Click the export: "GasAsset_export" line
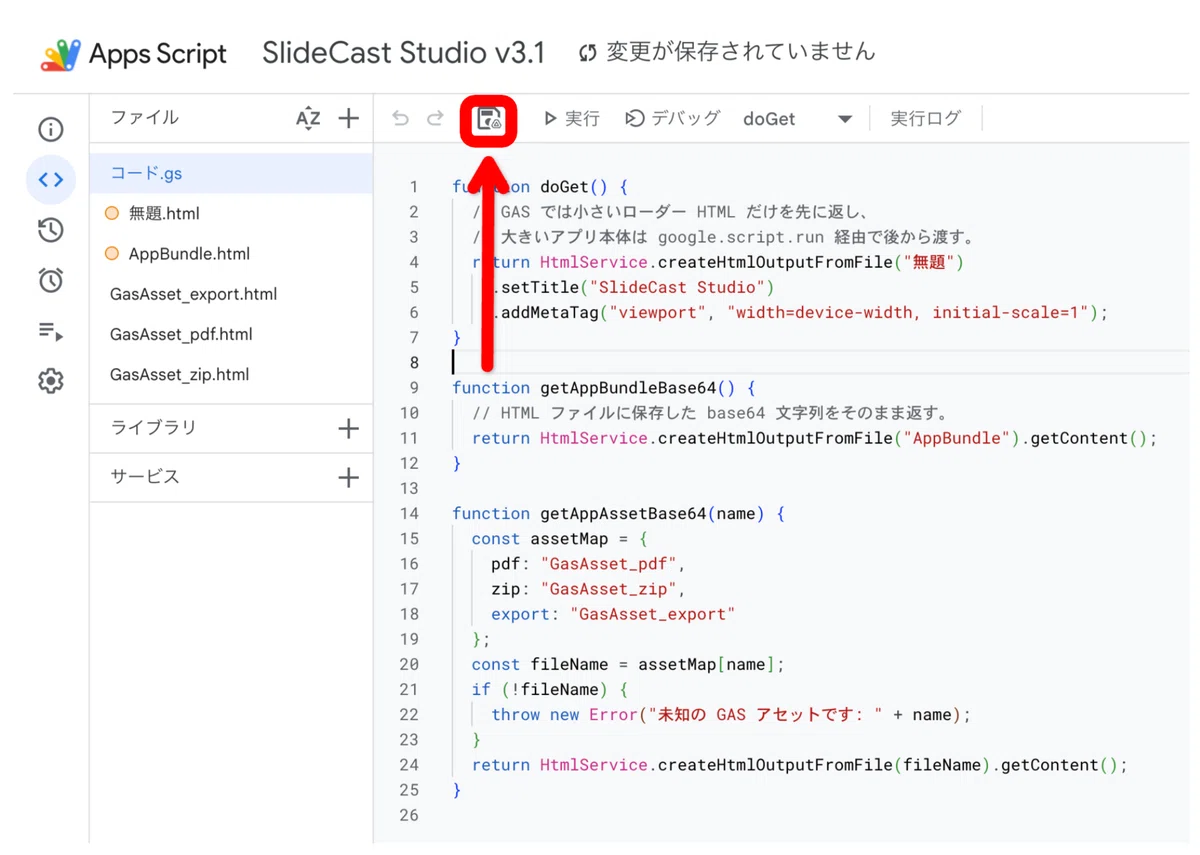The width and height of the screenshot is (1200, 855). [613, 613]
